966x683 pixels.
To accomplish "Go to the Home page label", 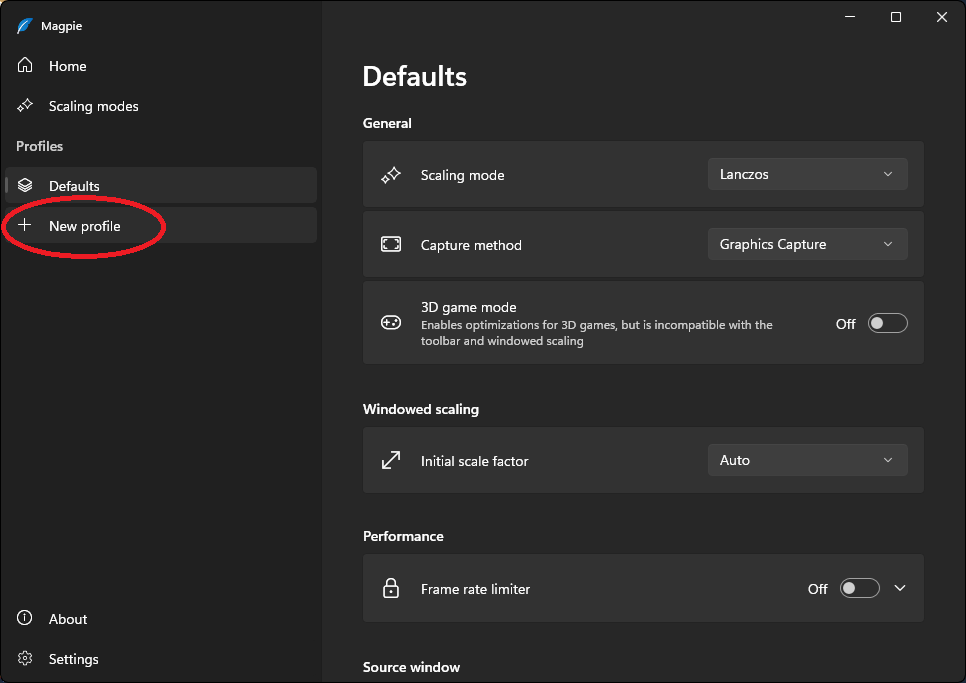I will (68, 66).
